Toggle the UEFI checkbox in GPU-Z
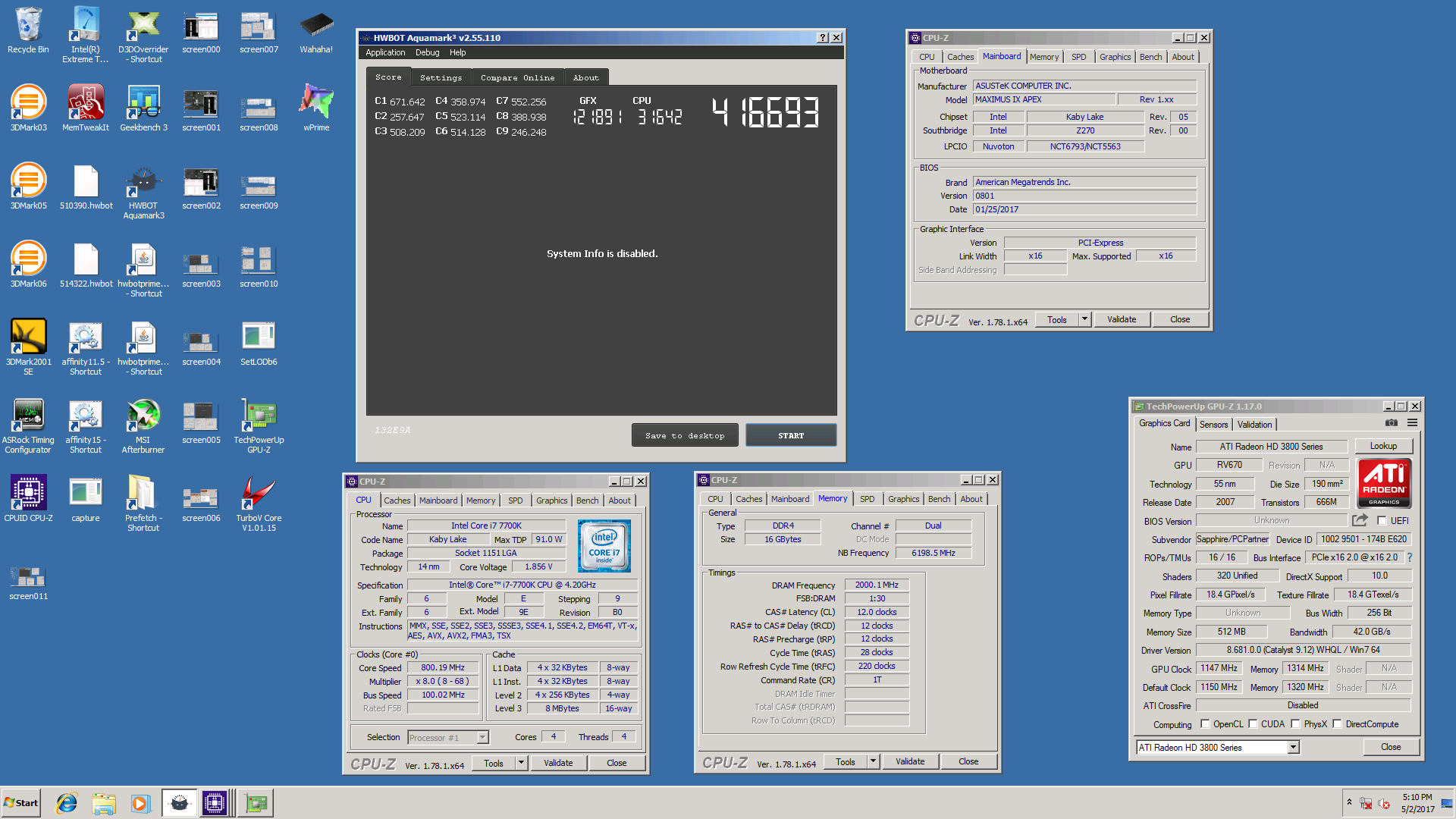 (x=1382, y=521)
